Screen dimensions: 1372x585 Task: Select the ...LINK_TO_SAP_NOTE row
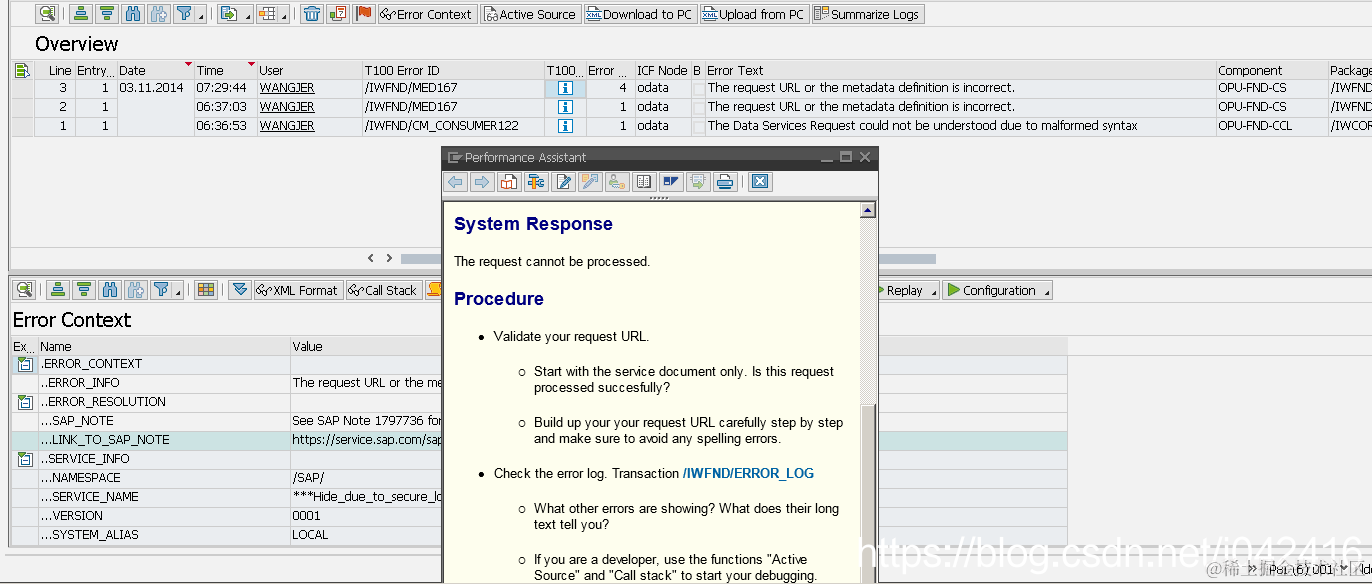click(x=539, y=440)
